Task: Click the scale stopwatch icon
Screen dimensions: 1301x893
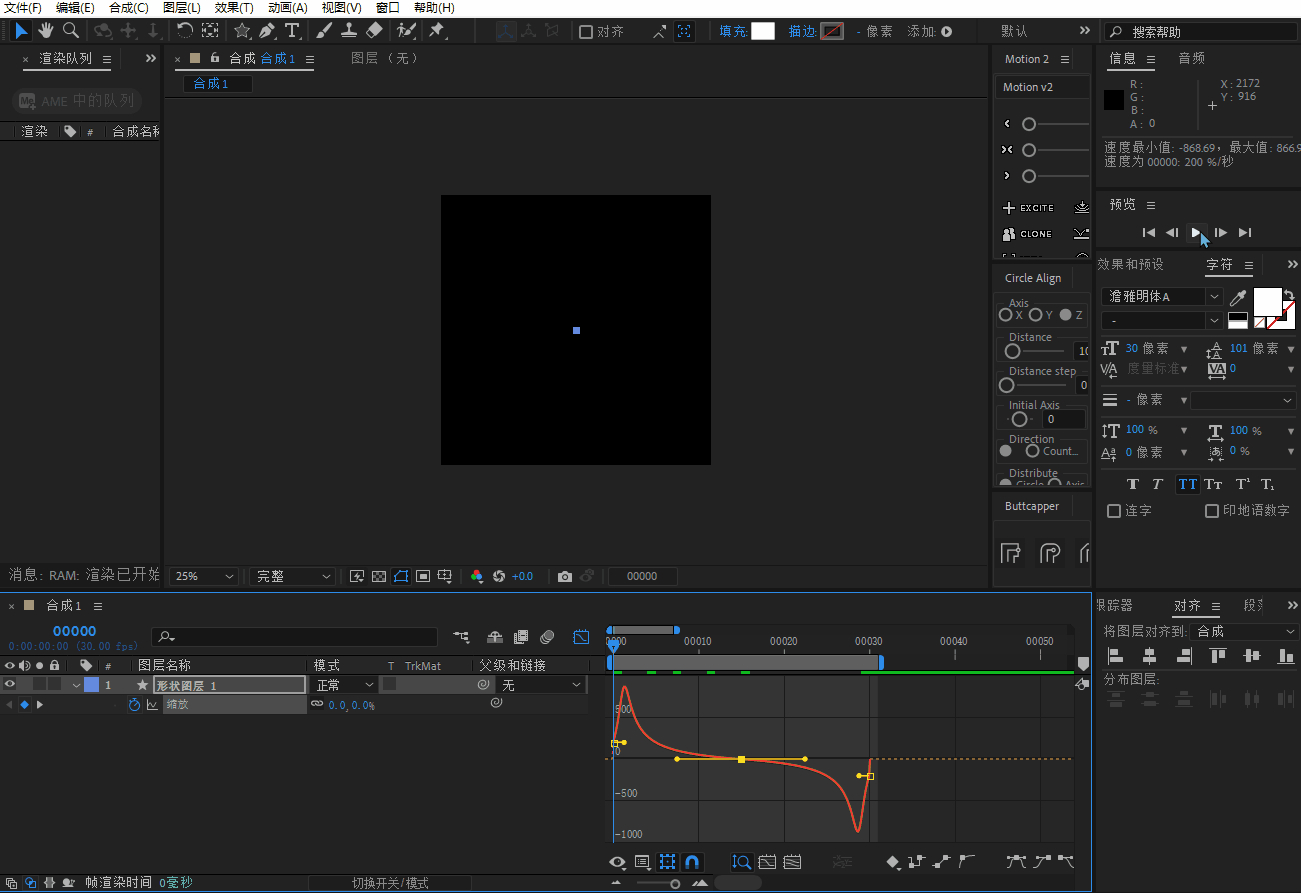Action: [x=135, y=705]
